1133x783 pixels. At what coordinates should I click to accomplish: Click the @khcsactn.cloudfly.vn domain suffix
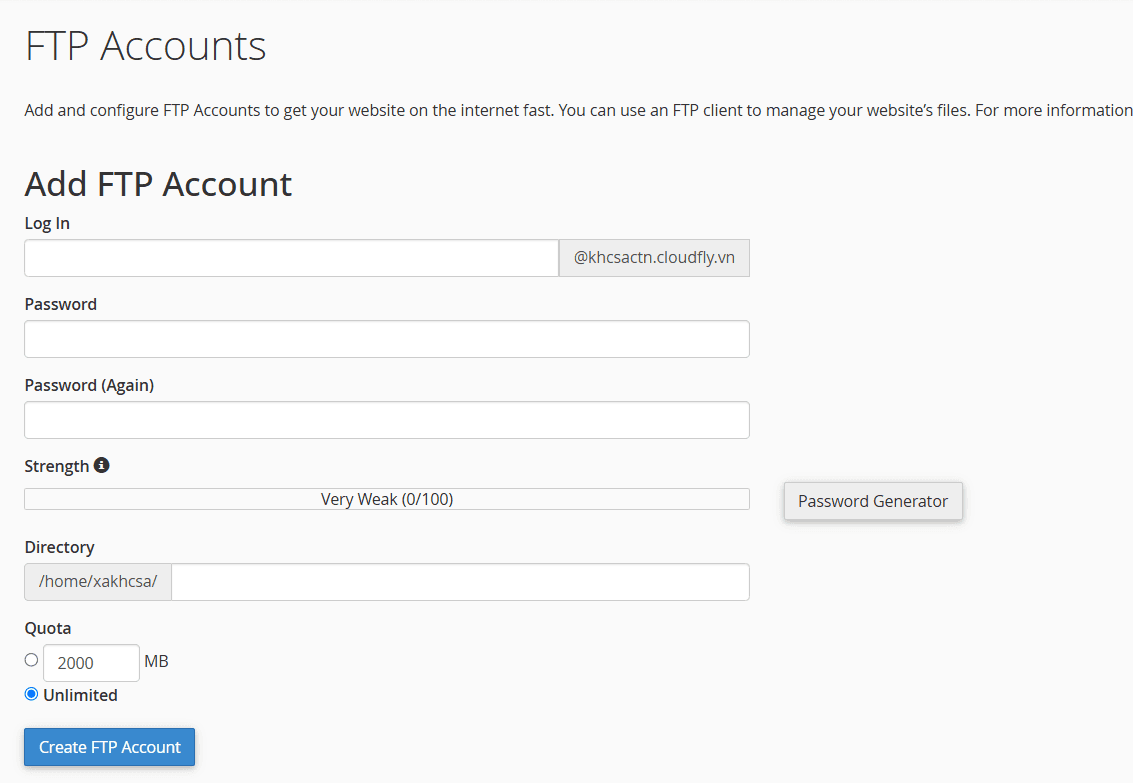654,258
